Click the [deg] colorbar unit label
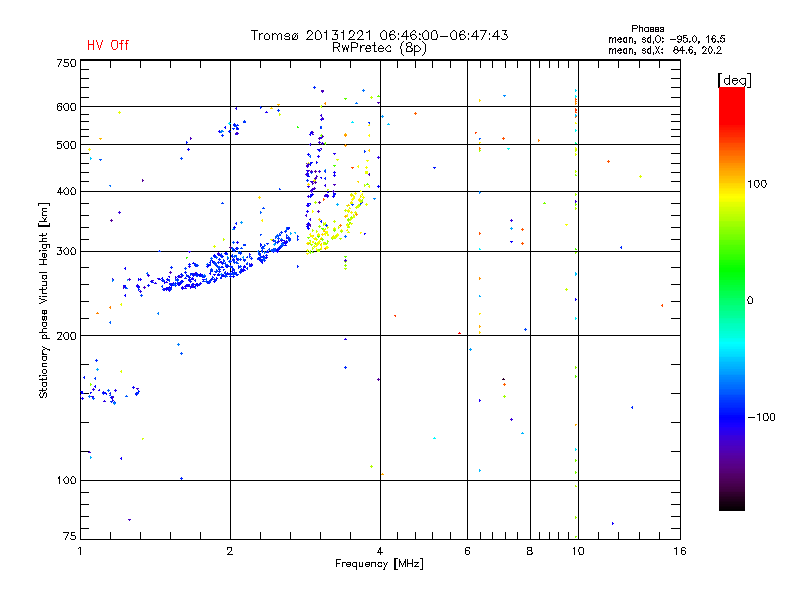 733,79
